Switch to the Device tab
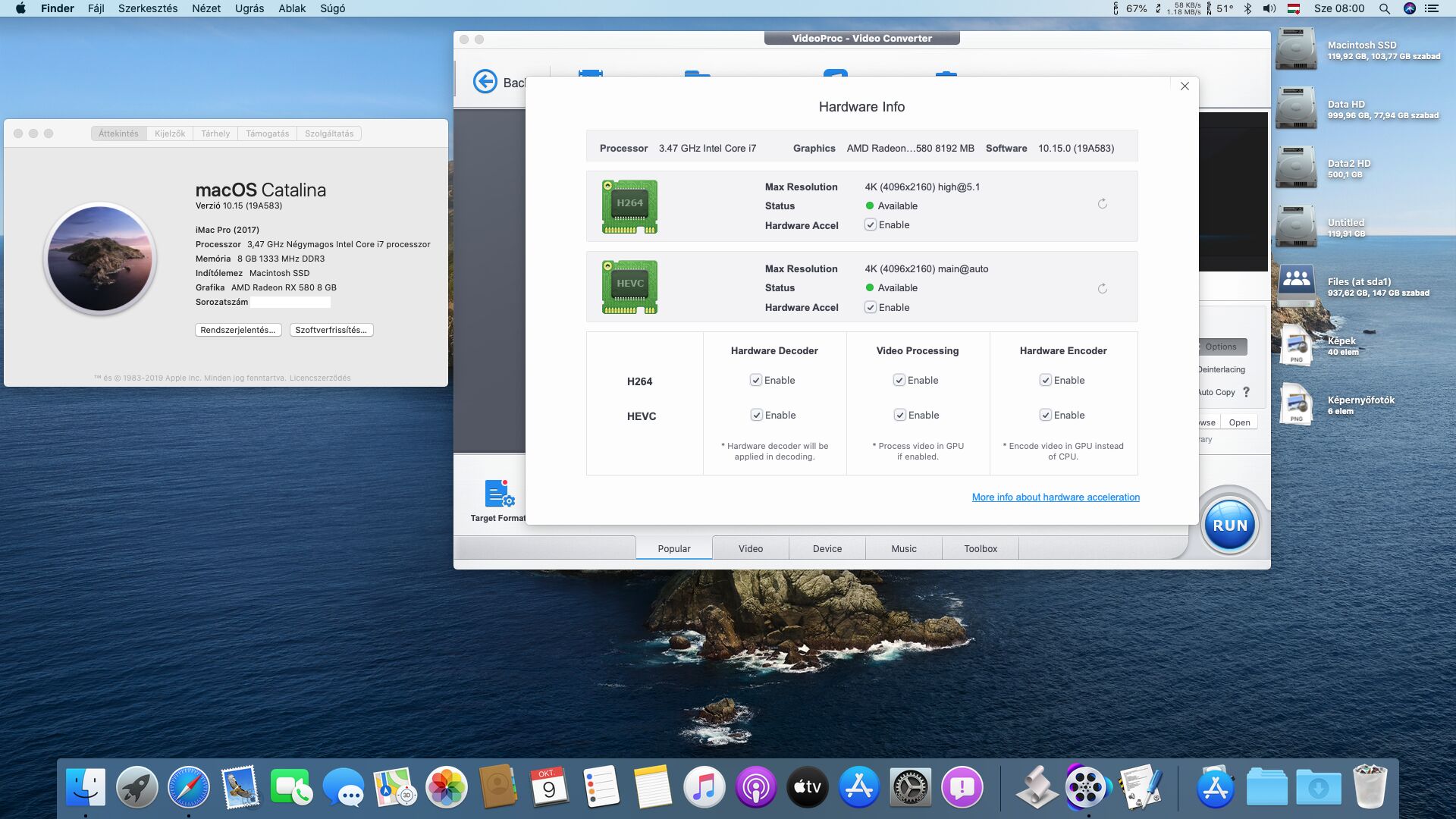 click(827, 548)
